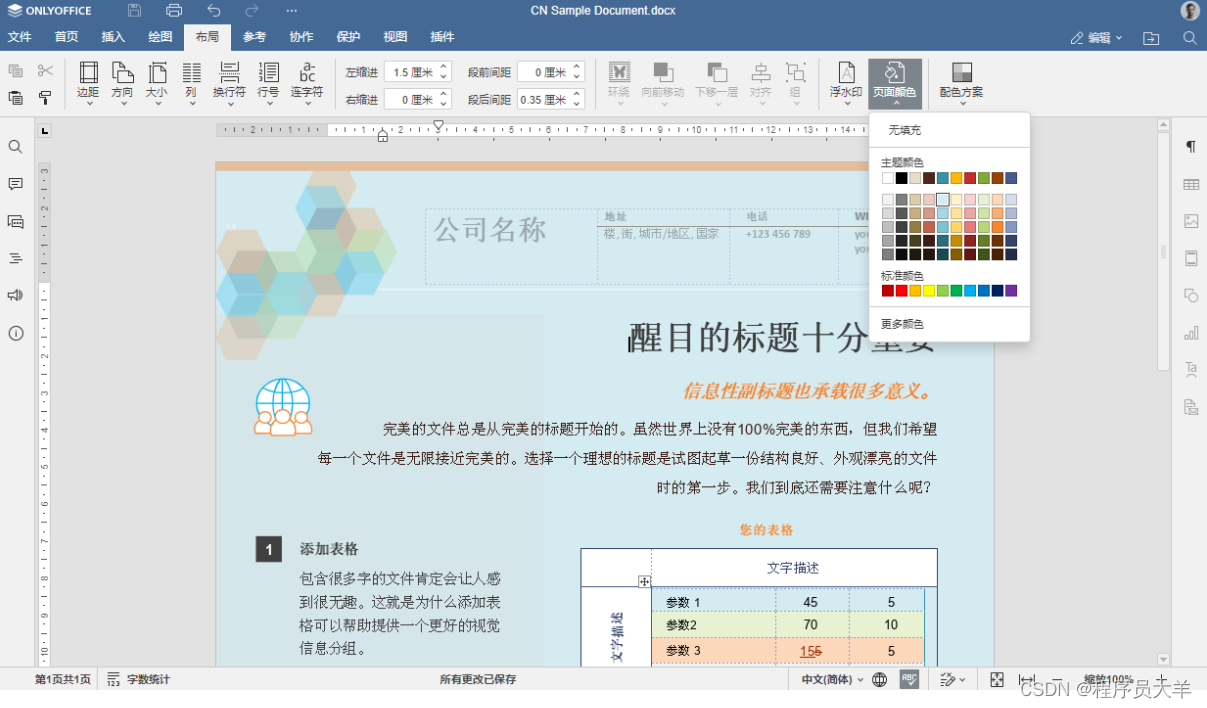Click the 页面颜色 page color button
1207x708 pixels.
[895, 82]
